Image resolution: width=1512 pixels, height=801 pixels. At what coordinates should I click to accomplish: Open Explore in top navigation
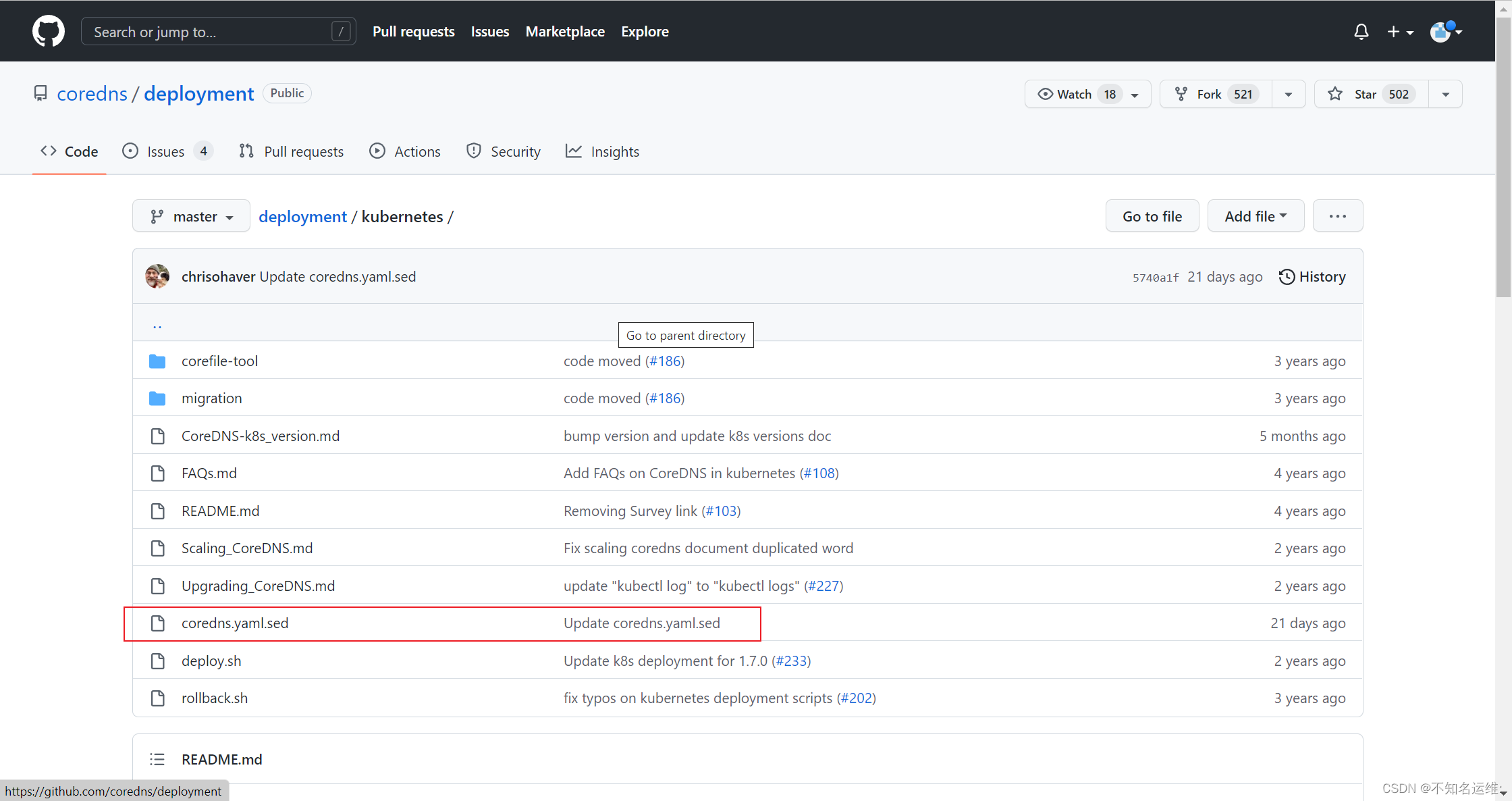(x=645, y=31)
